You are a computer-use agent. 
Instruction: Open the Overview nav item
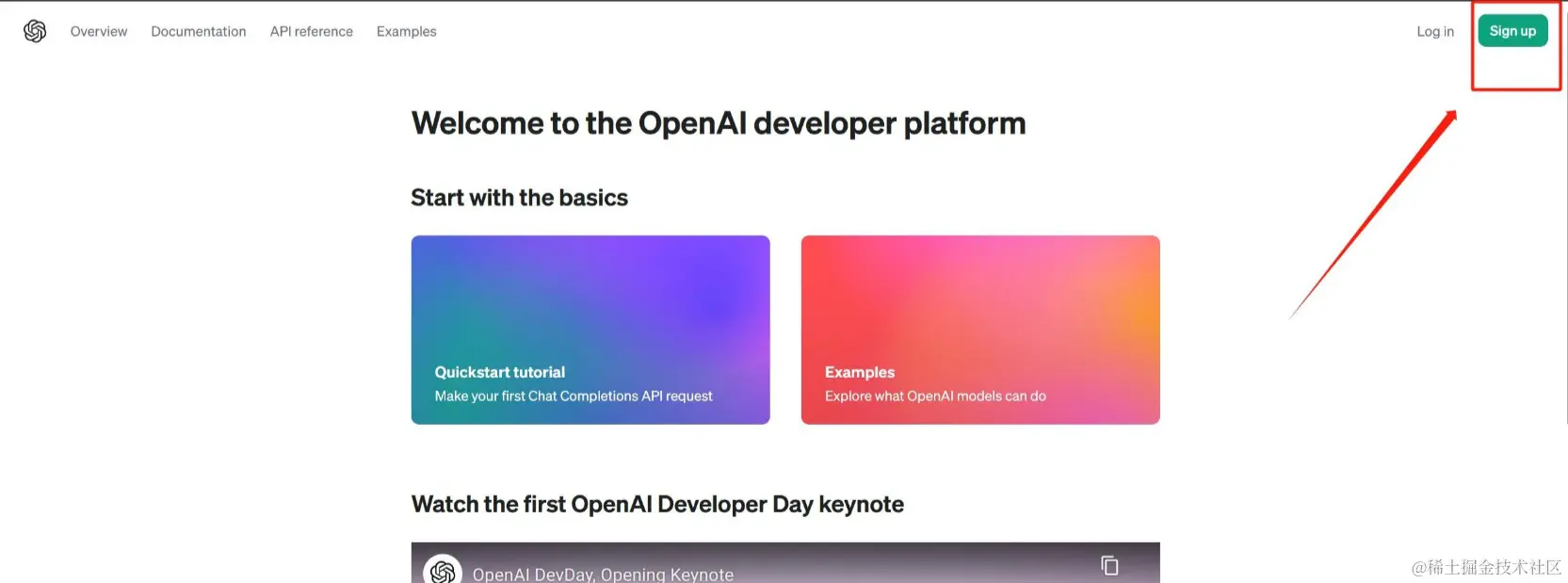(99, 31)
